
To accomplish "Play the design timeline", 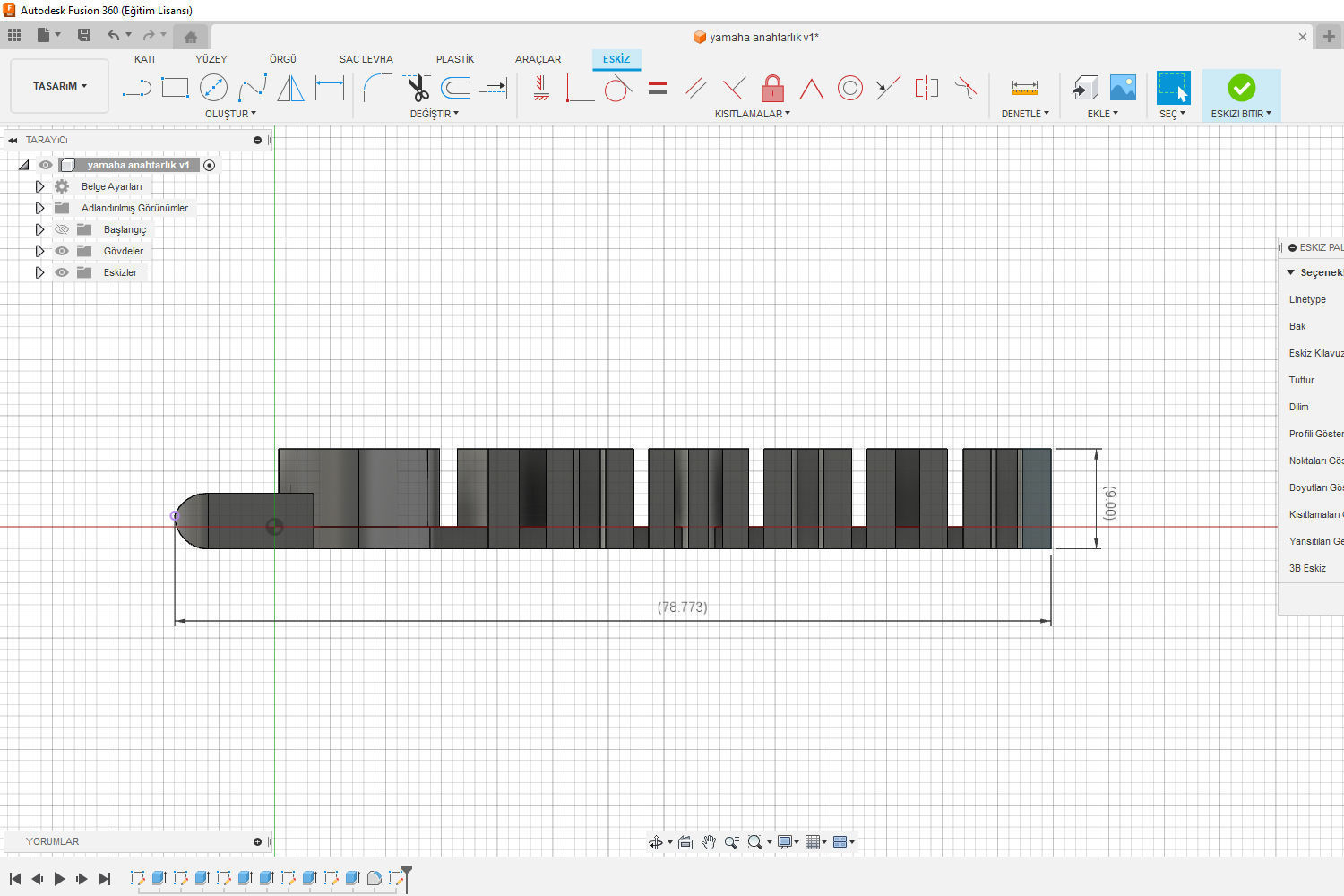I will [x=59, y=879].
